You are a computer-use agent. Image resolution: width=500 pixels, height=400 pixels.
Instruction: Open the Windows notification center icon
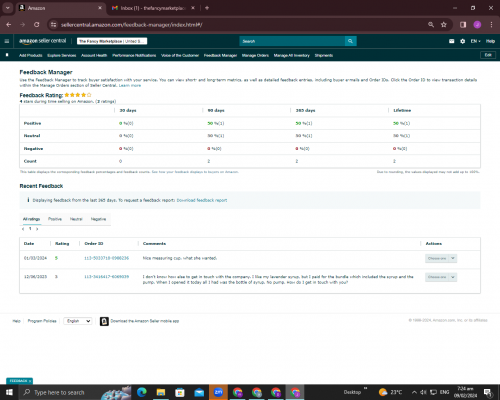(488, 392)
